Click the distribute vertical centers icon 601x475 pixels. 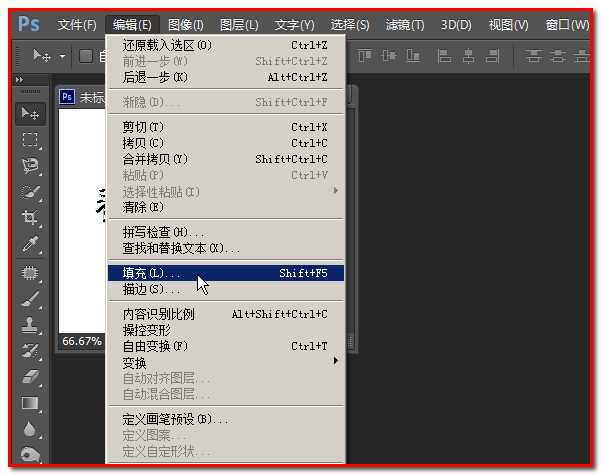[x=558, y=56]
